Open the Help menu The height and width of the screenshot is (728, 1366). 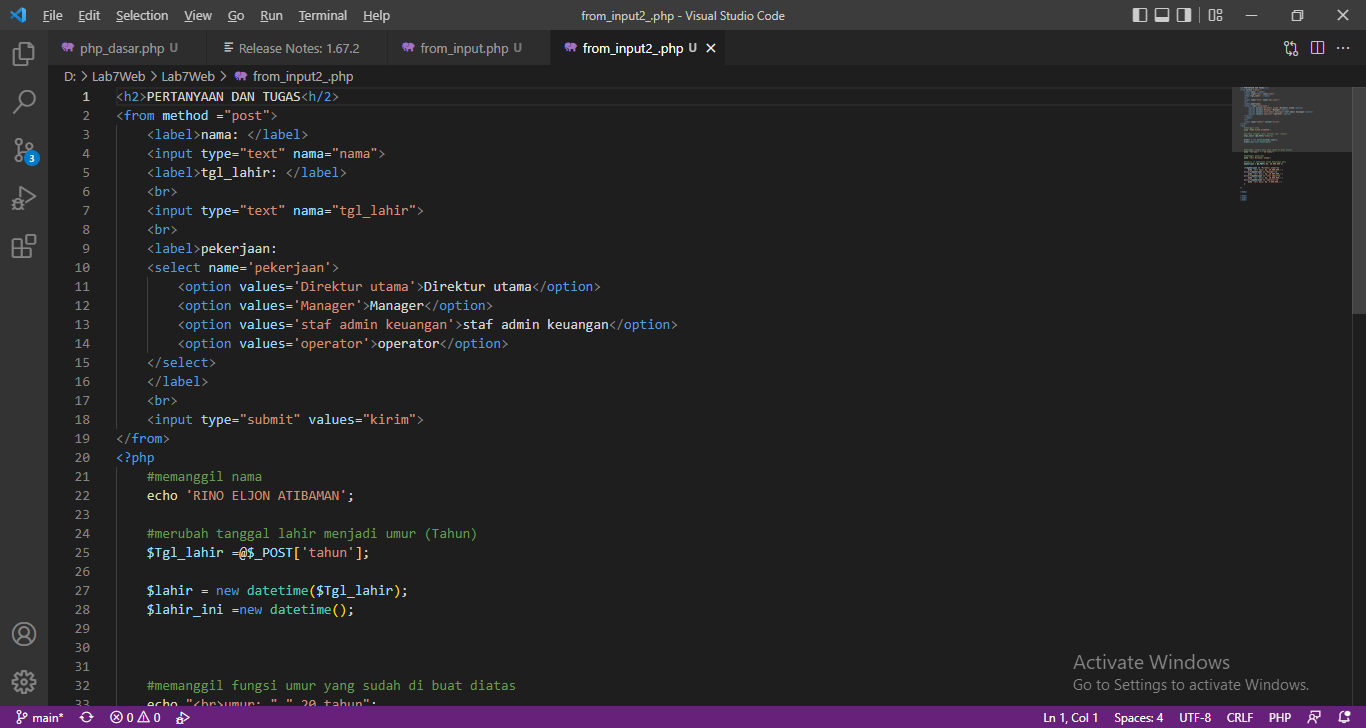point(377,15)
